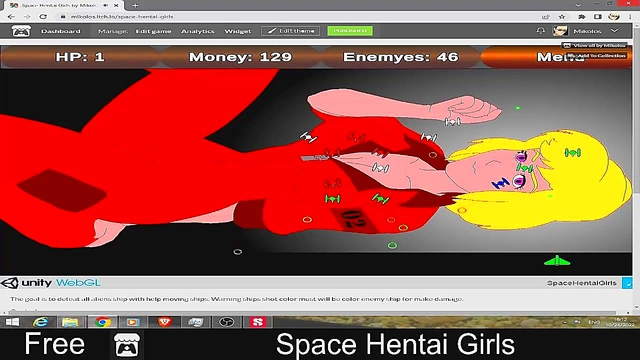Open the red S application in the taskbar
The height and width of the screenshot is (360, 640).
point(258,322)
